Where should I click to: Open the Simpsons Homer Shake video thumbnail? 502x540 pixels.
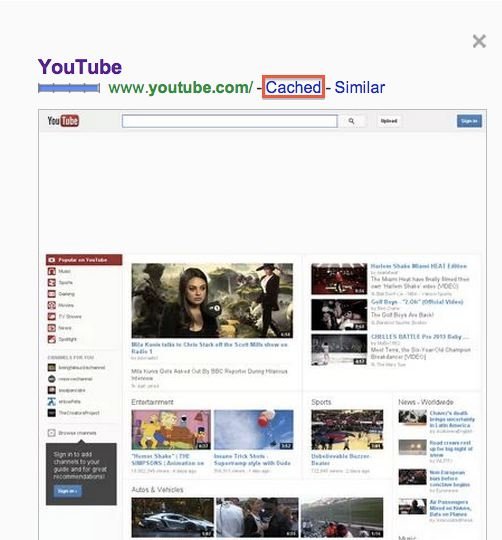pyautogui.click(x=171, y=429)
